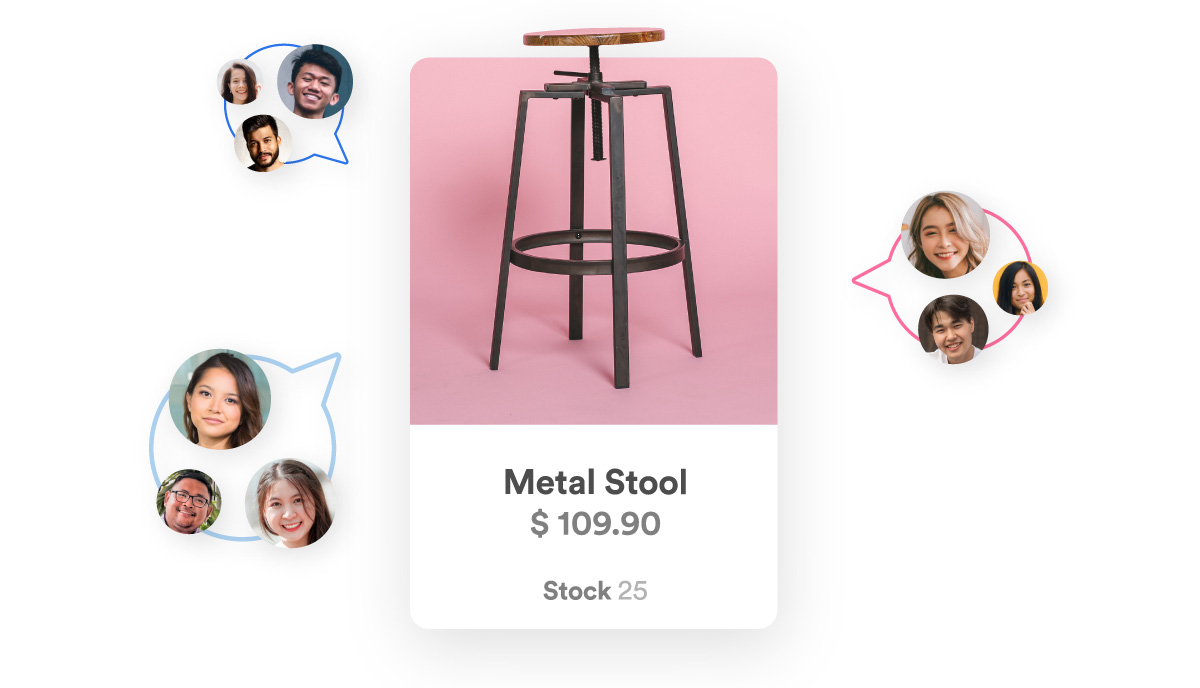This screenshot has height=688, width=1200.
Task: Click the bearded man avatar in blue bubble
Action: [263, 143]
